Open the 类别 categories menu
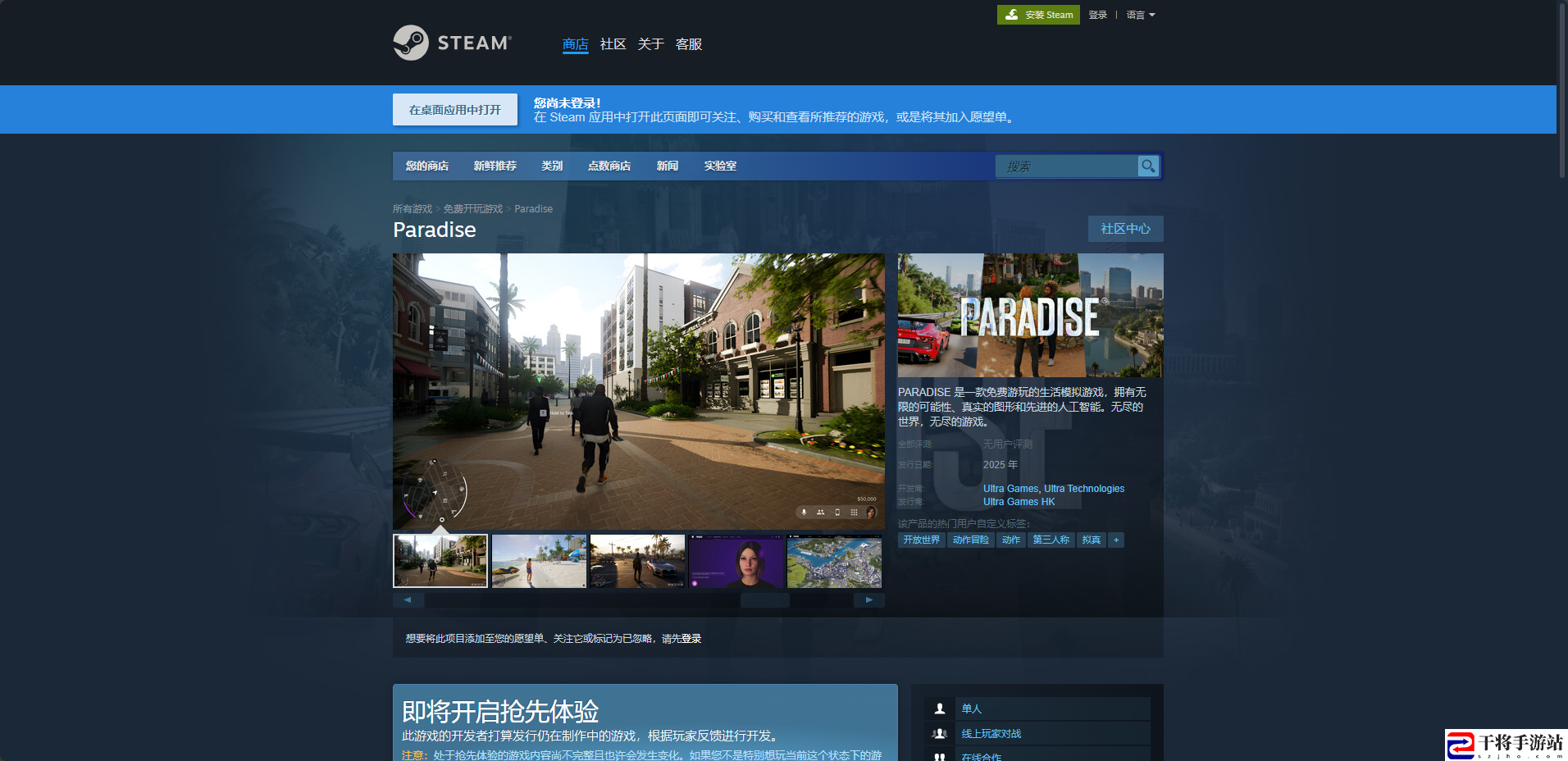 552,166
